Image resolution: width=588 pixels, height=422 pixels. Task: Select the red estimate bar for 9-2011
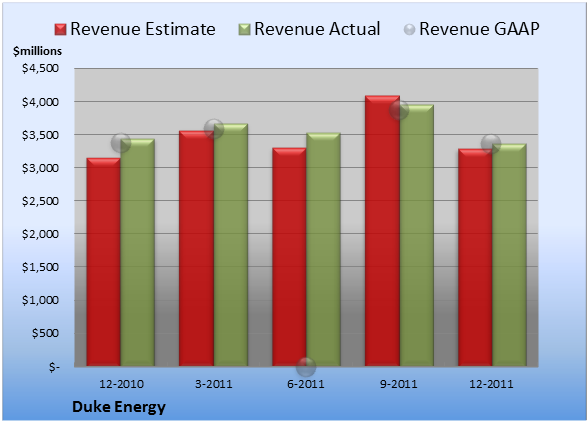[x=382, y=231]
